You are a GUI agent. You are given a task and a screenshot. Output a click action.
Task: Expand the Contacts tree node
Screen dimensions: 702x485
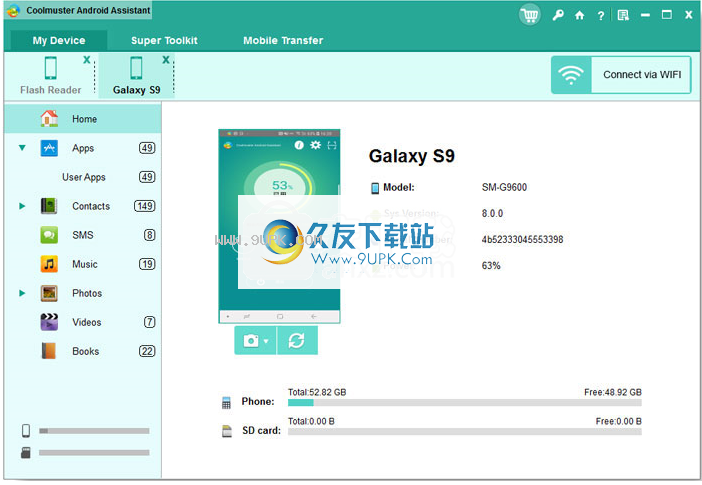point(22,206)
